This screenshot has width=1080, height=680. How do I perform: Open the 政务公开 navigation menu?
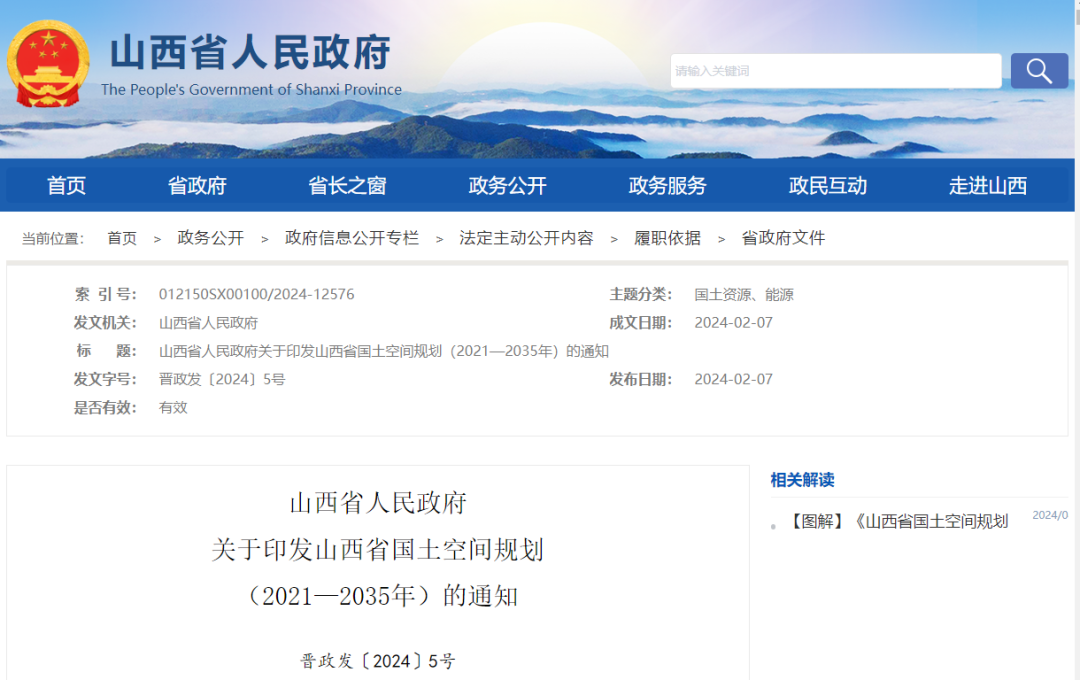(x=506, y=185)
